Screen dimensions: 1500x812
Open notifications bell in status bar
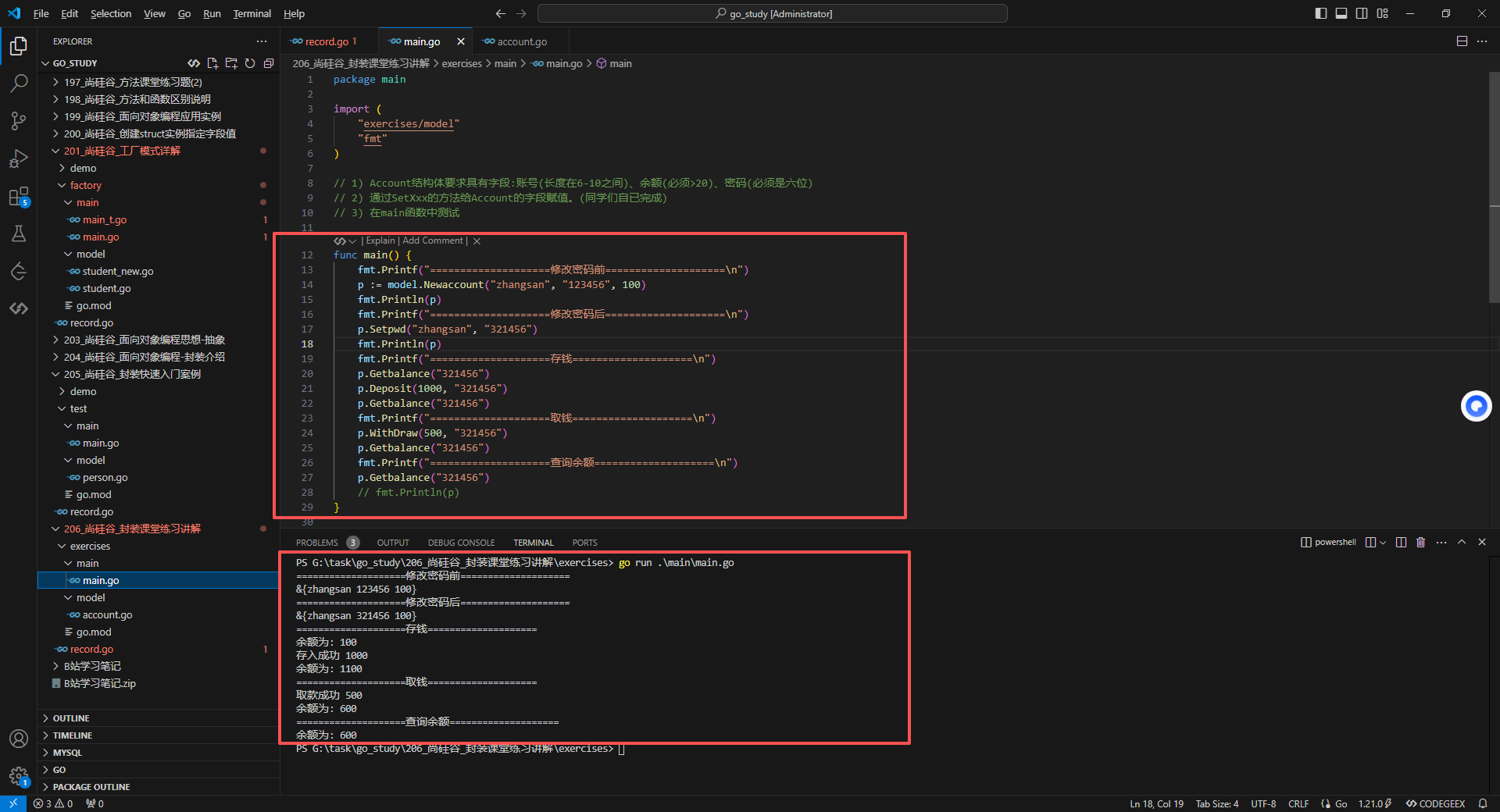click(x=1483, y=803)
